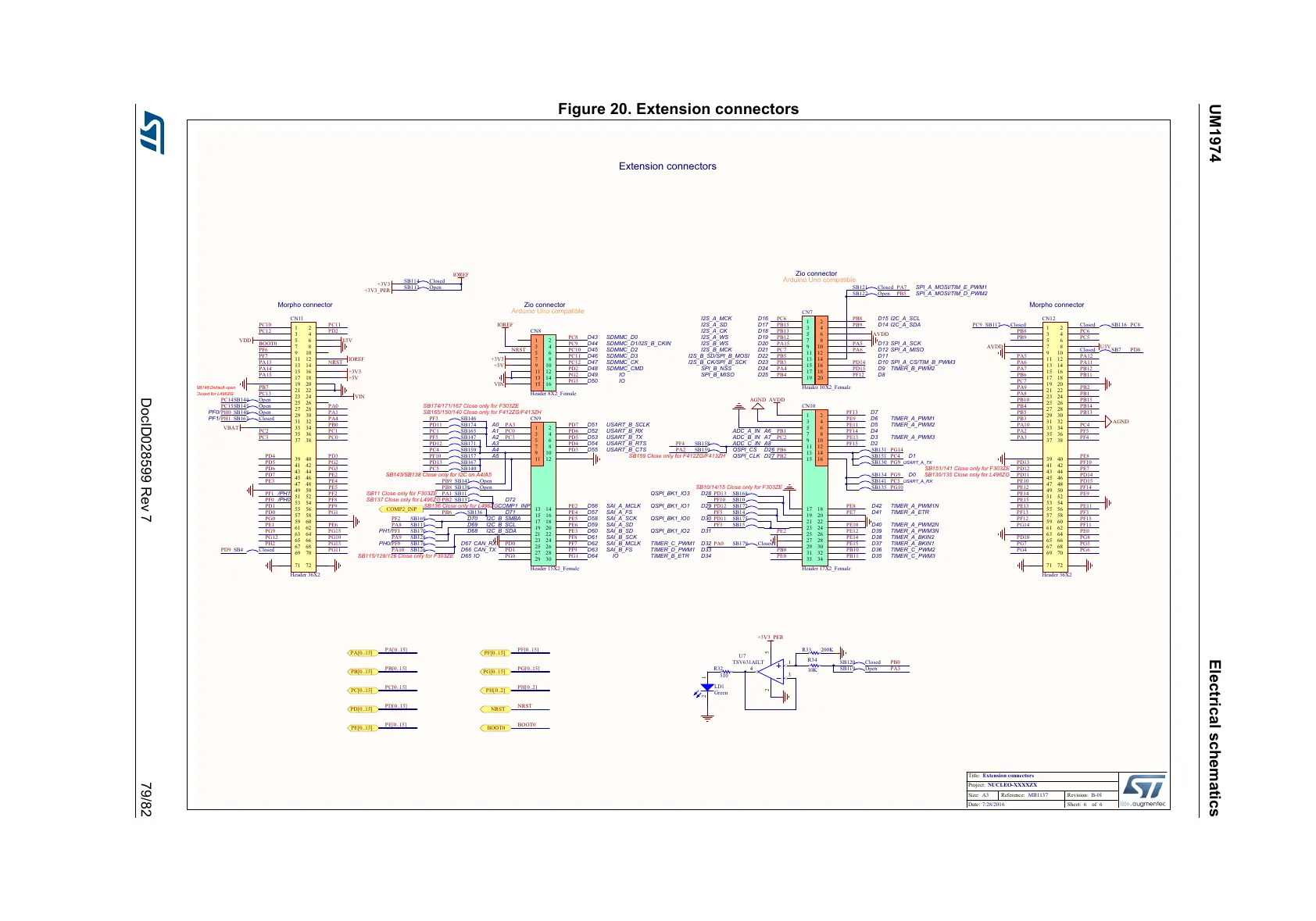1316x921 pixels.
Task: Select the U7 op-amp triangle symbol
Action: (x=772, y=671)
